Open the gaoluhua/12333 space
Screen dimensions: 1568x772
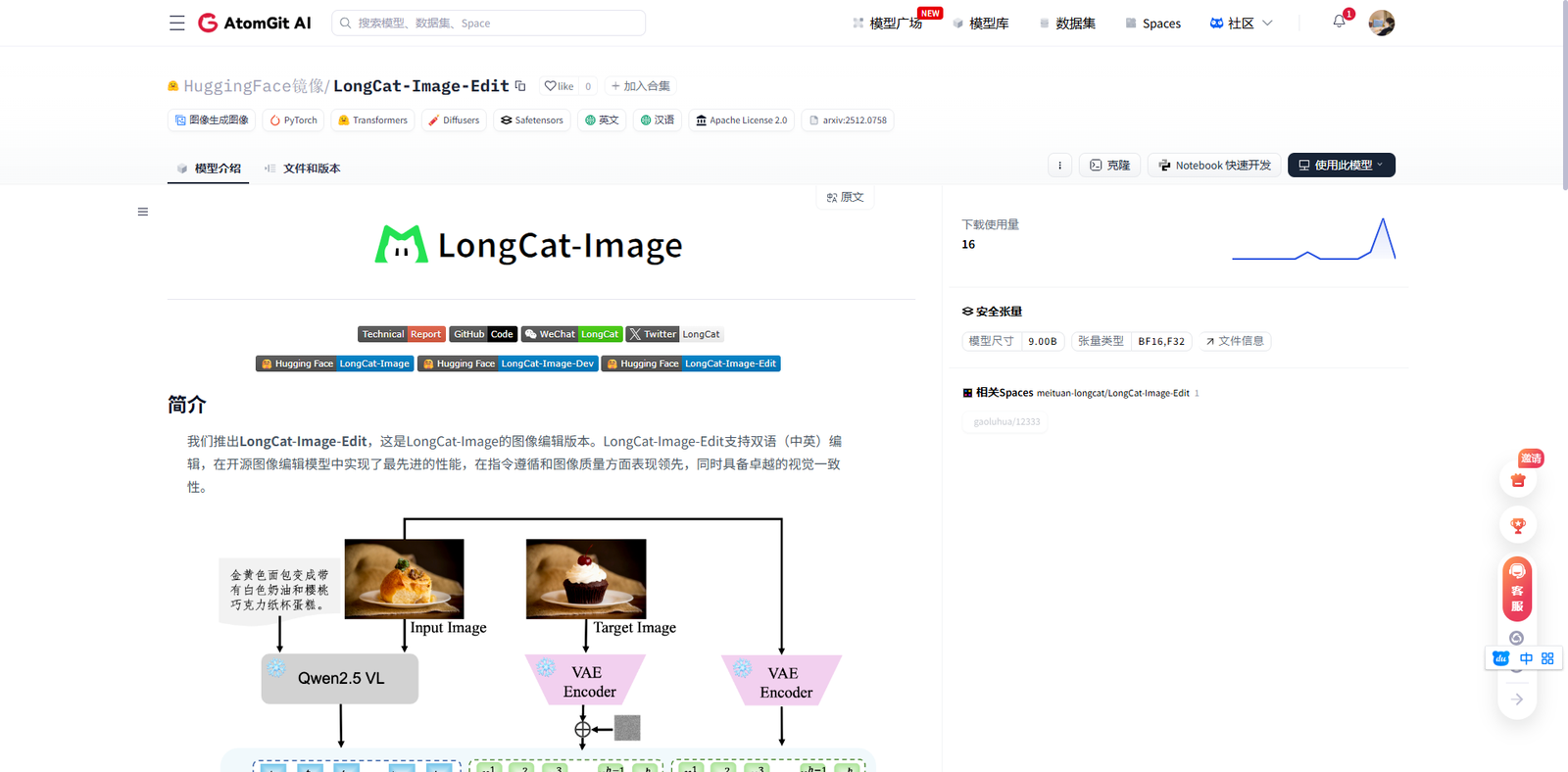tap(1006, 422)
